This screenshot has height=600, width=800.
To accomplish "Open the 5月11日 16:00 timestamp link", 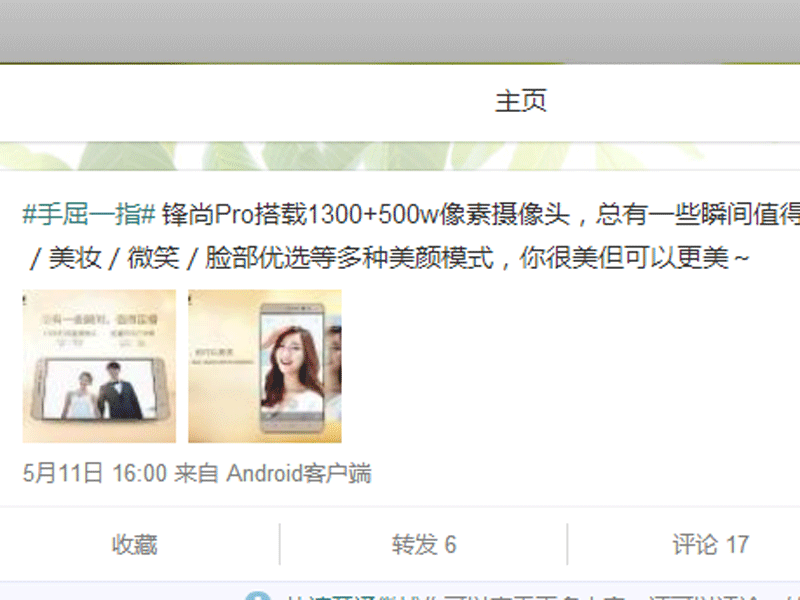I will click(95, 473).
